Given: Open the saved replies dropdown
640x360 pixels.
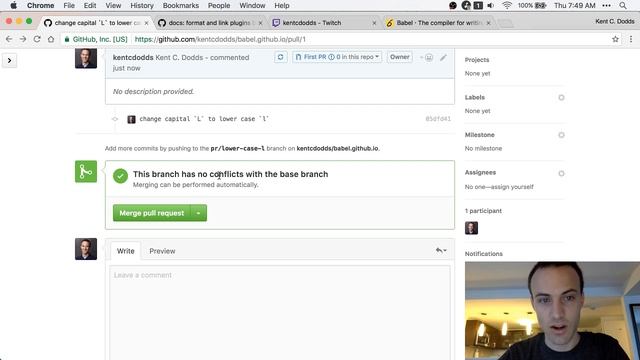Looking at the screenshot, I should pyautogui.click(x=441, y=250).
